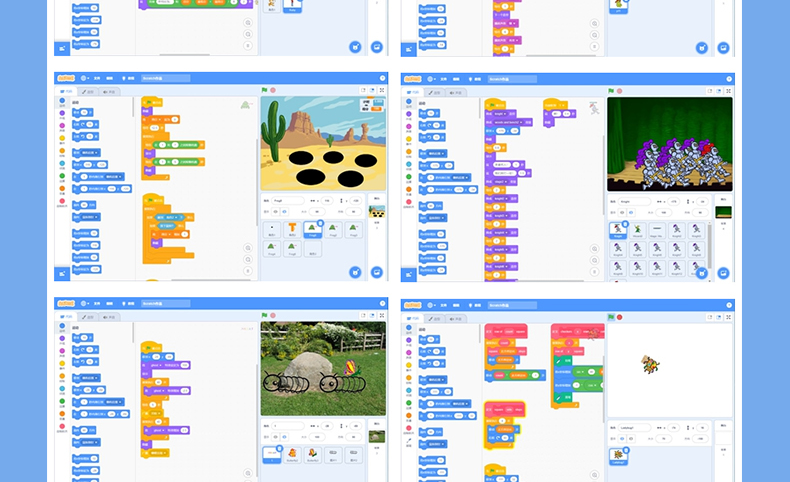Click Choose a Backdrop button in desert project window
This screenshot has width=790, height=482.
point(376,272)
